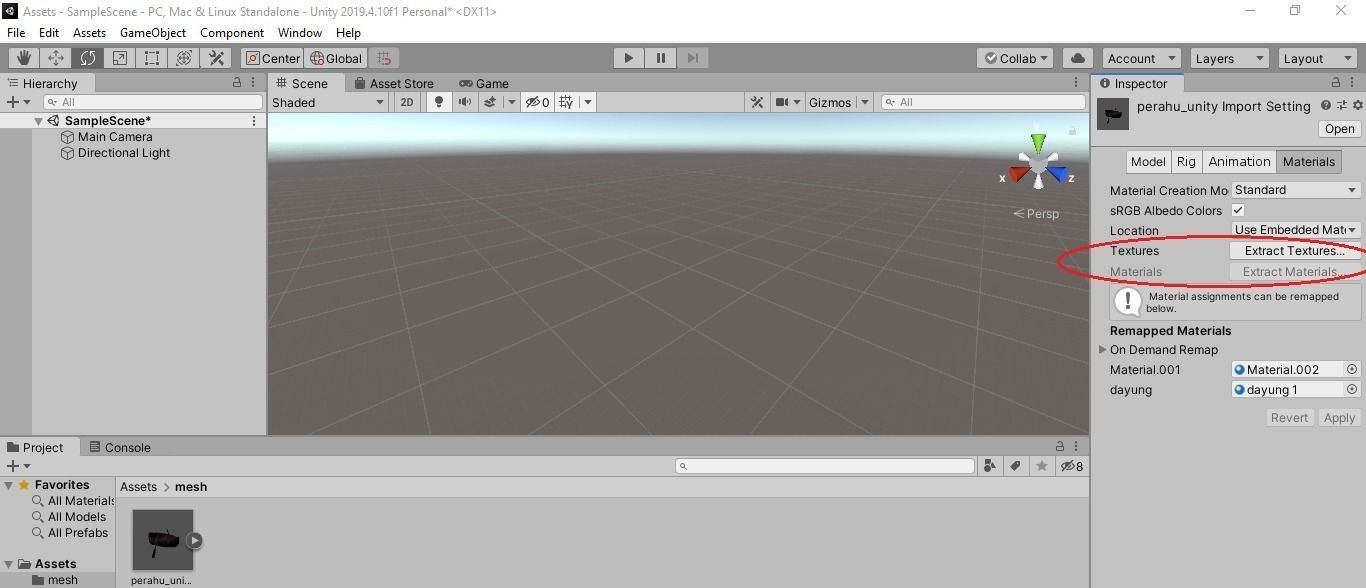Switch to Game tab
This screenshot has width=1366, height=588.
484,83
